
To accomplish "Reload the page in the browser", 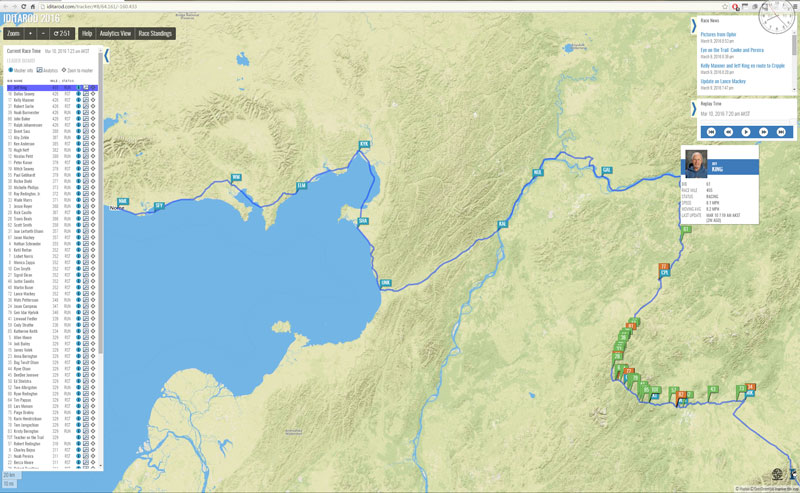I will (x=23, y=7).
